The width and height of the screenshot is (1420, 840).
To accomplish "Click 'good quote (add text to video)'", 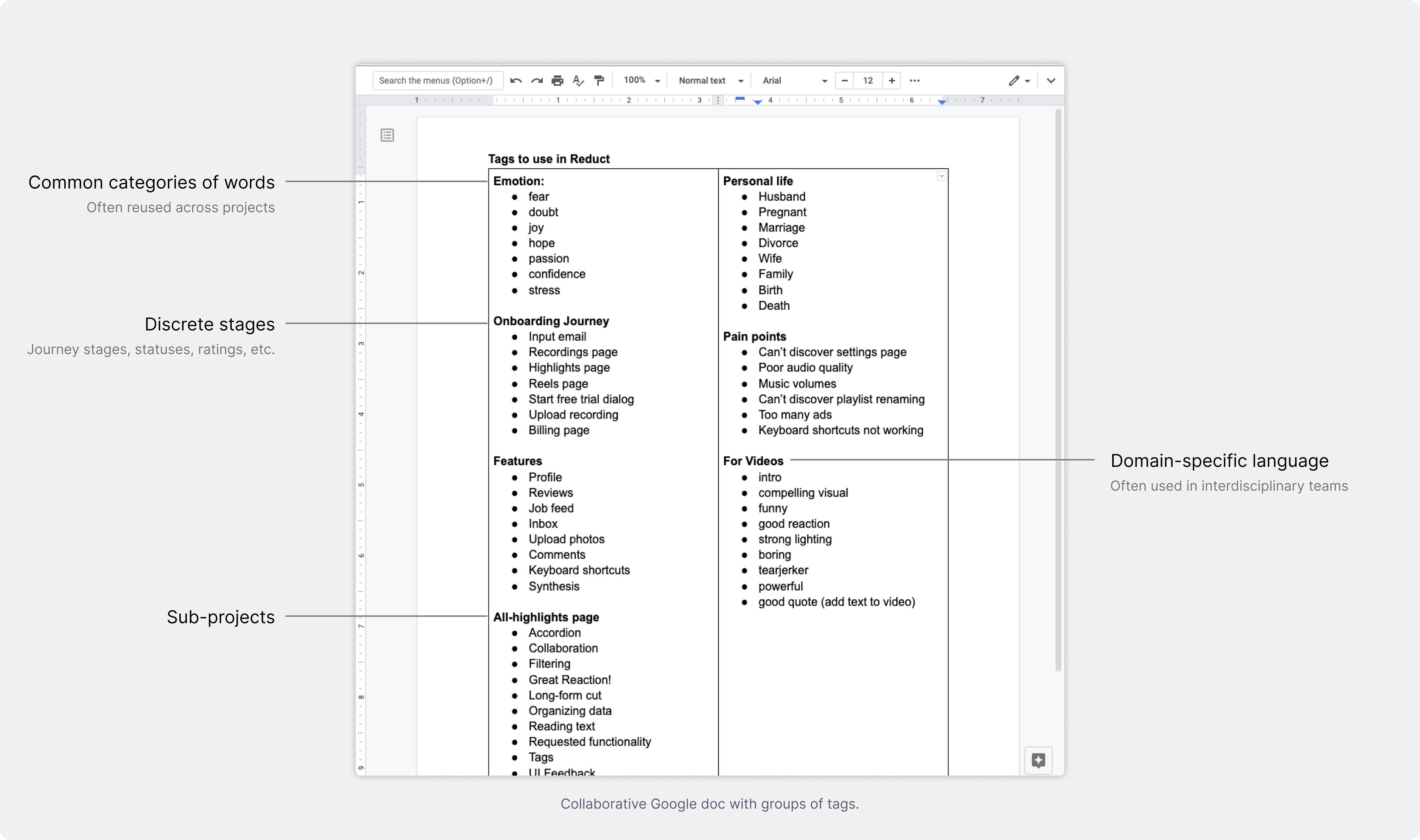I will pos(836,602).
